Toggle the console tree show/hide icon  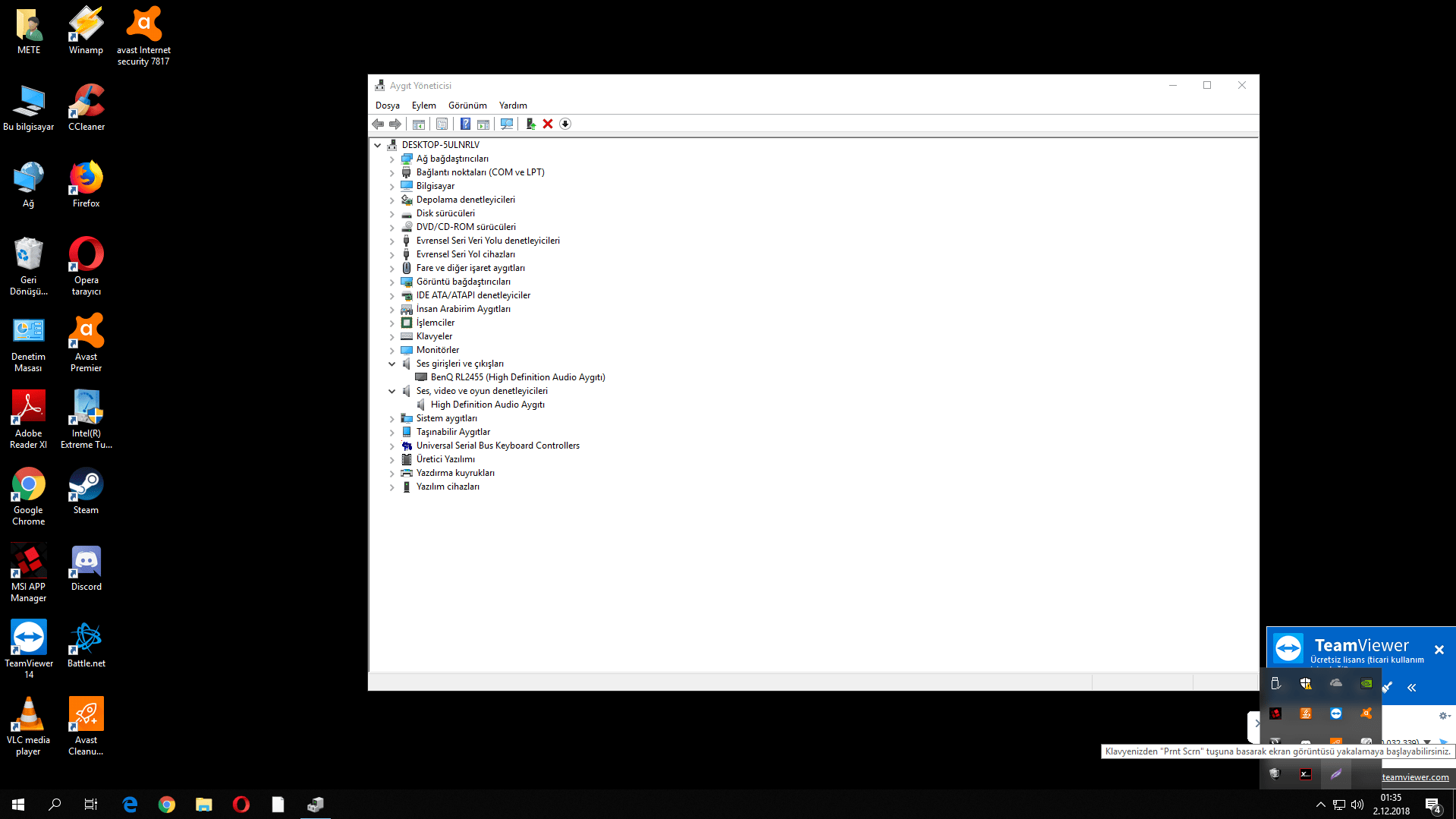pyautogui.click(x=418, y=124)
